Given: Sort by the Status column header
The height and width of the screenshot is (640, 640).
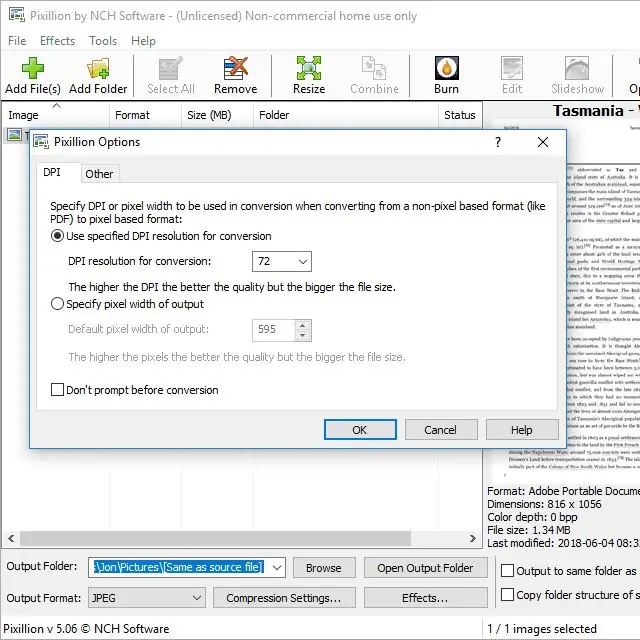Looking at the screenshot, I should (460, 115).
